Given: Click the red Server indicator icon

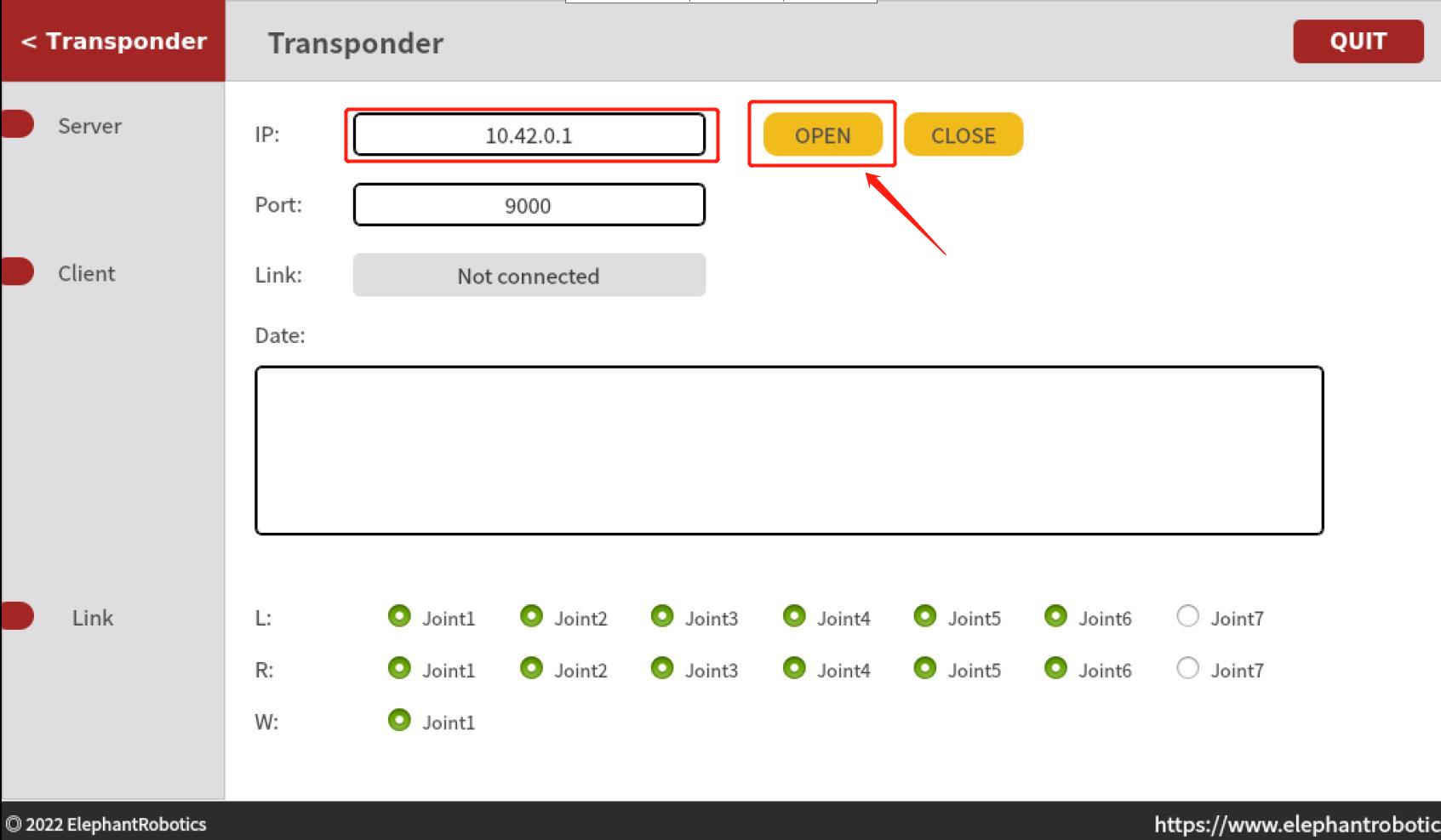Looking at the screenshot, I should click(x=17, y=124).
